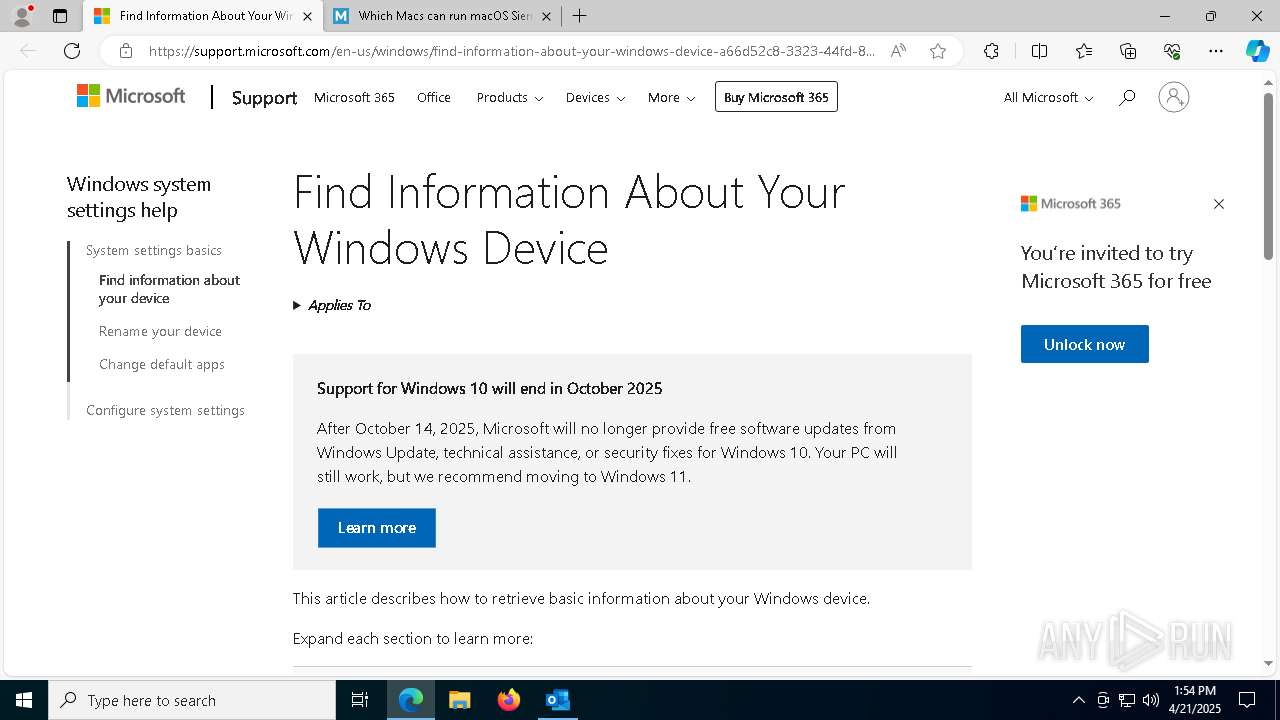Open Edge Settings and more menu
The height and width of the screenshot is (720, 1280).
(1216, 51)
